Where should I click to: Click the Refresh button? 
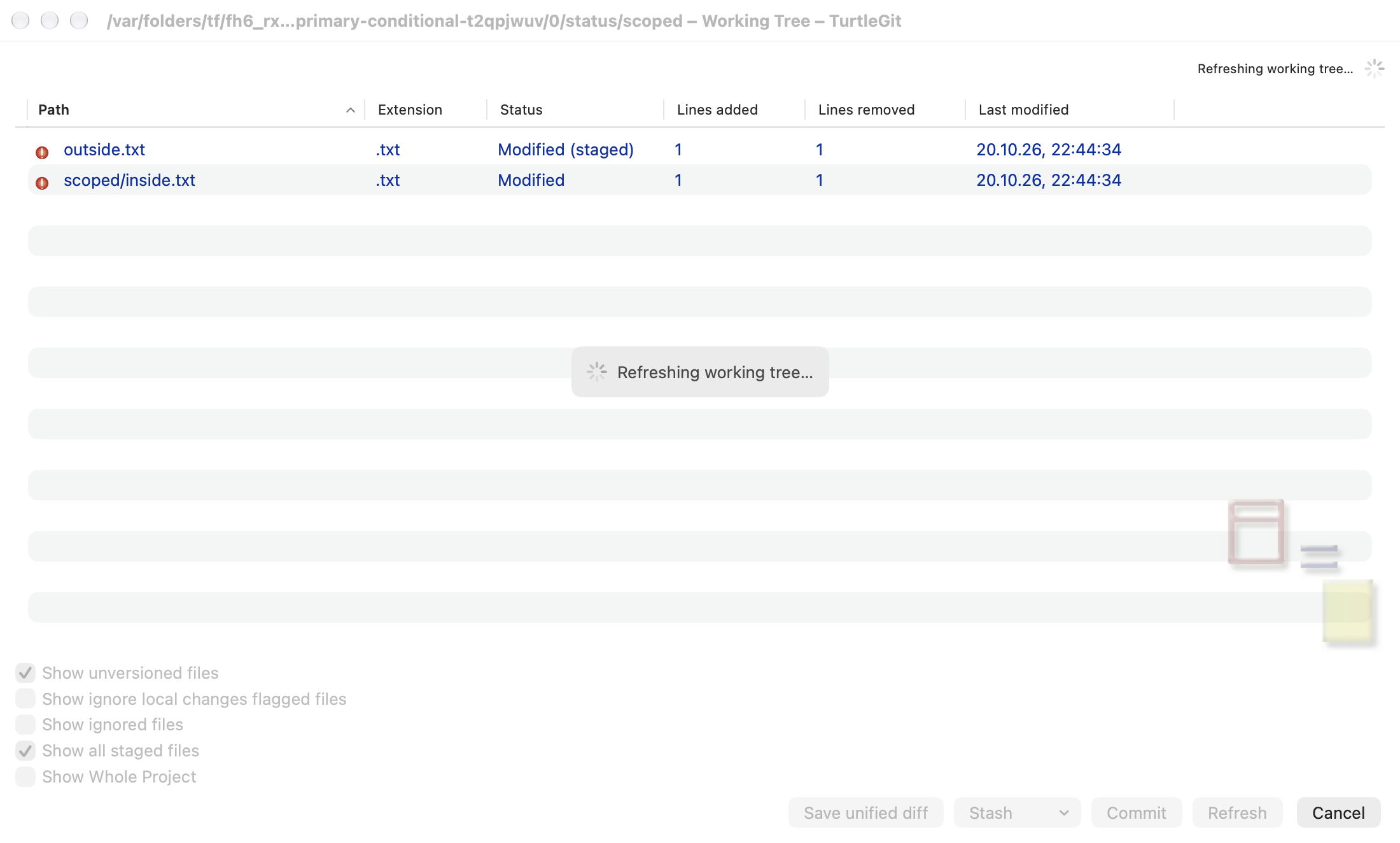pyautogui.click(x=1237, y=812)
